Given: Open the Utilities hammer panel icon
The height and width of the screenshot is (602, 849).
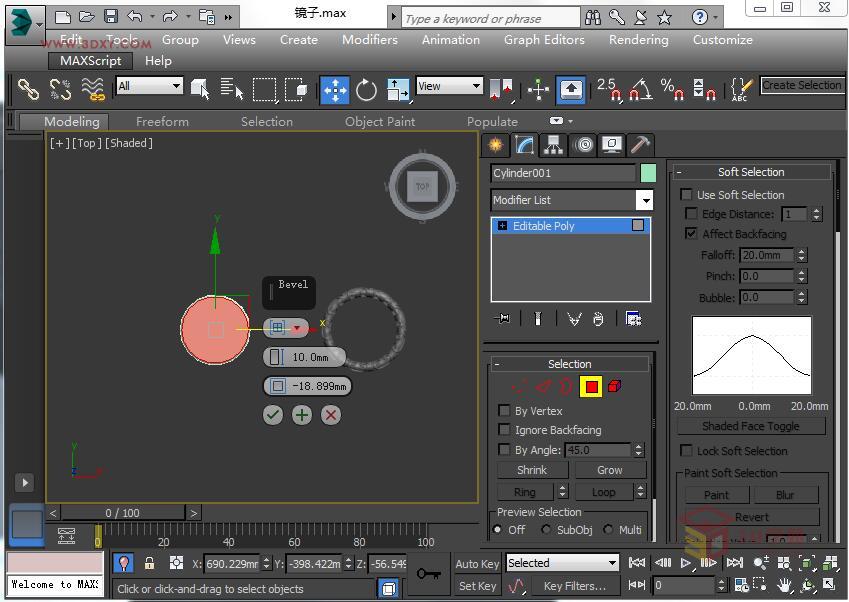Looking at the screenshot, I should coord(640,145).
